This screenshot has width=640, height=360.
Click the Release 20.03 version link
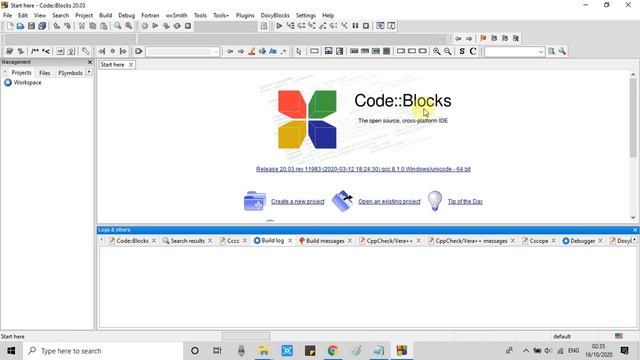[x=363, y=169]
